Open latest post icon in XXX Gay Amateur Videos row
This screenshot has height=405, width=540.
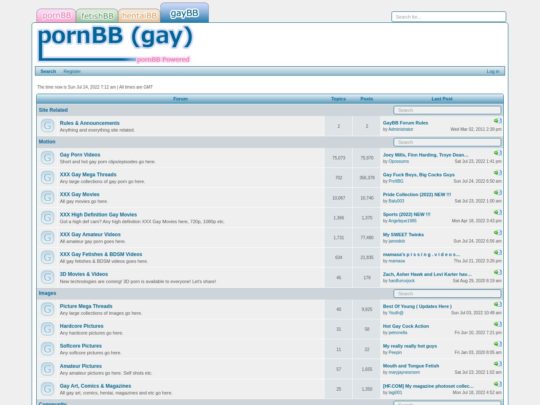[x=498, y=232]
